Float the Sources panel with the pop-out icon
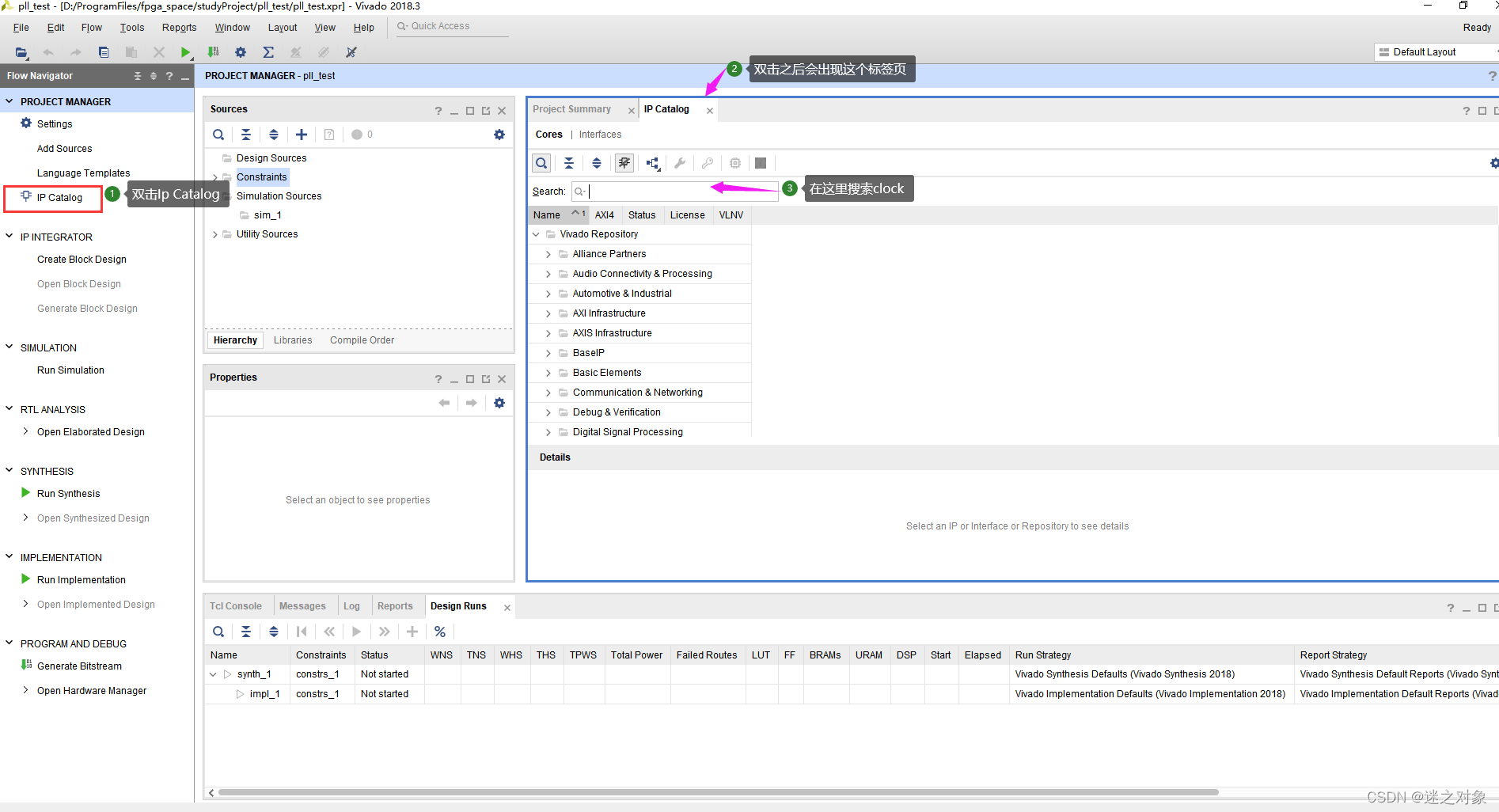 [486, 111]
